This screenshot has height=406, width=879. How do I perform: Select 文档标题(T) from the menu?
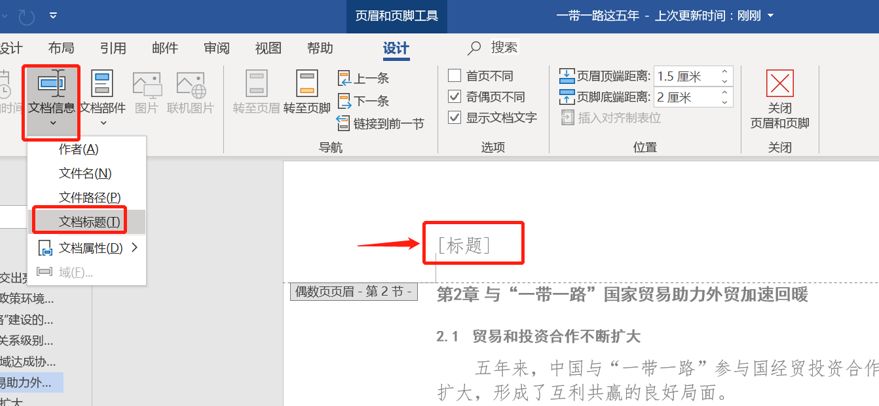(87, 222)
